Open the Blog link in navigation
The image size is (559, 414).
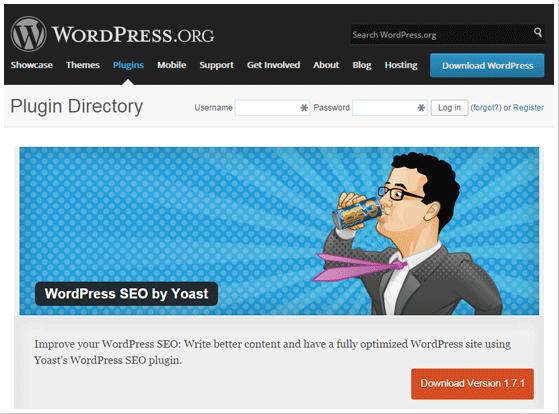click(362, 65)
